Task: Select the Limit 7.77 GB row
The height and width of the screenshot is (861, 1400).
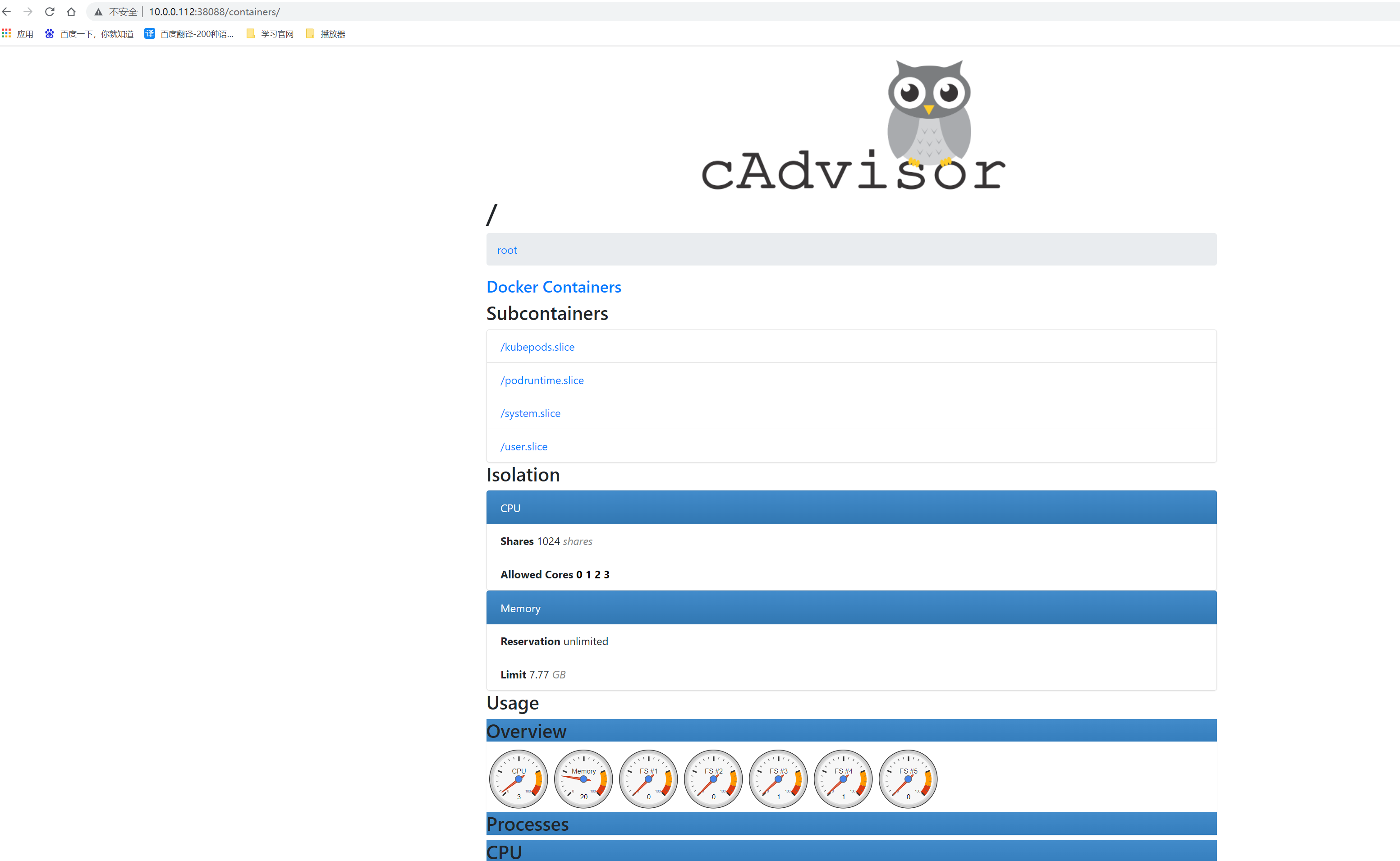Action: [852, 674]
